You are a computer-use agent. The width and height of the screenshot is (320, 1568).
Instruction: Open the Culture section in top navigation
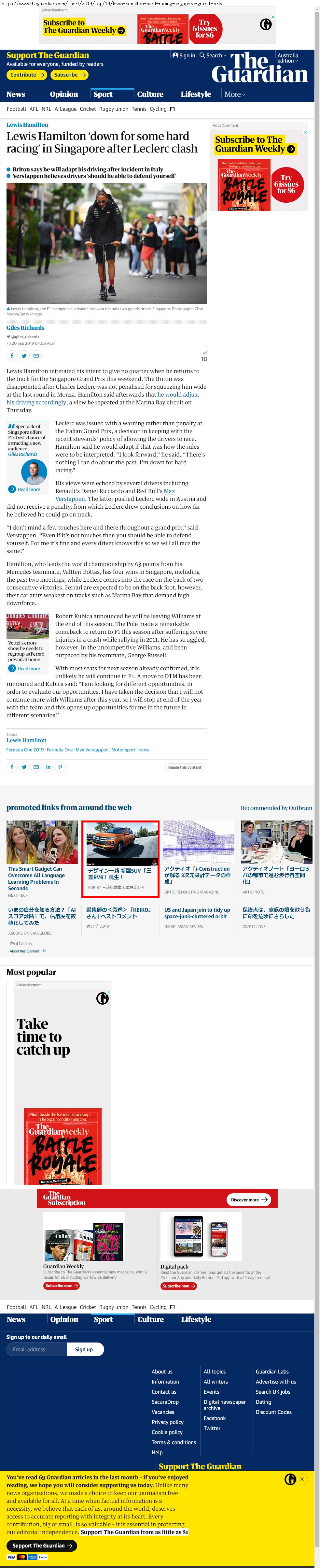(x=150, y=94)
